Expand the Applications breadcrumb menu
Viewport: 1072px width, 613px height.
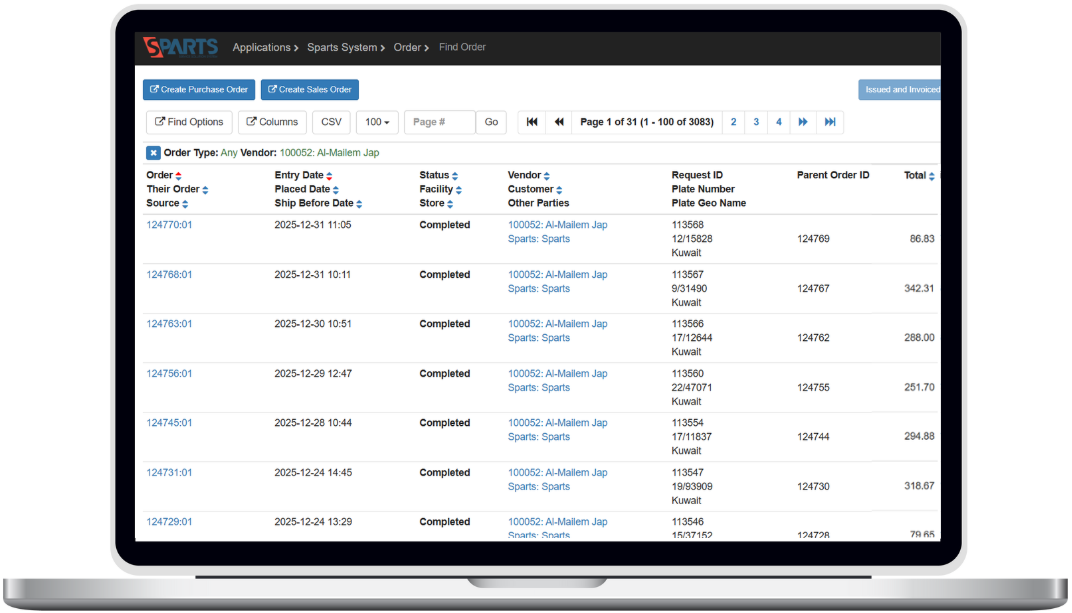point(265,47)
